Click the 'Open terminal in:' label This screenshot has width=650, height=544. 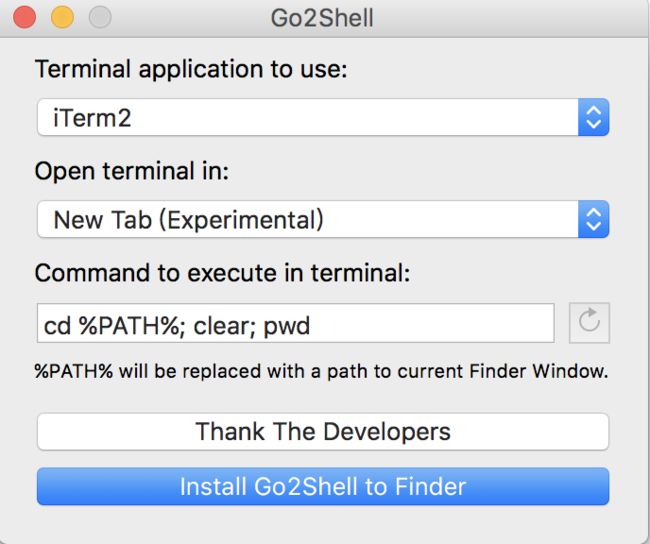tap(132, 171)
